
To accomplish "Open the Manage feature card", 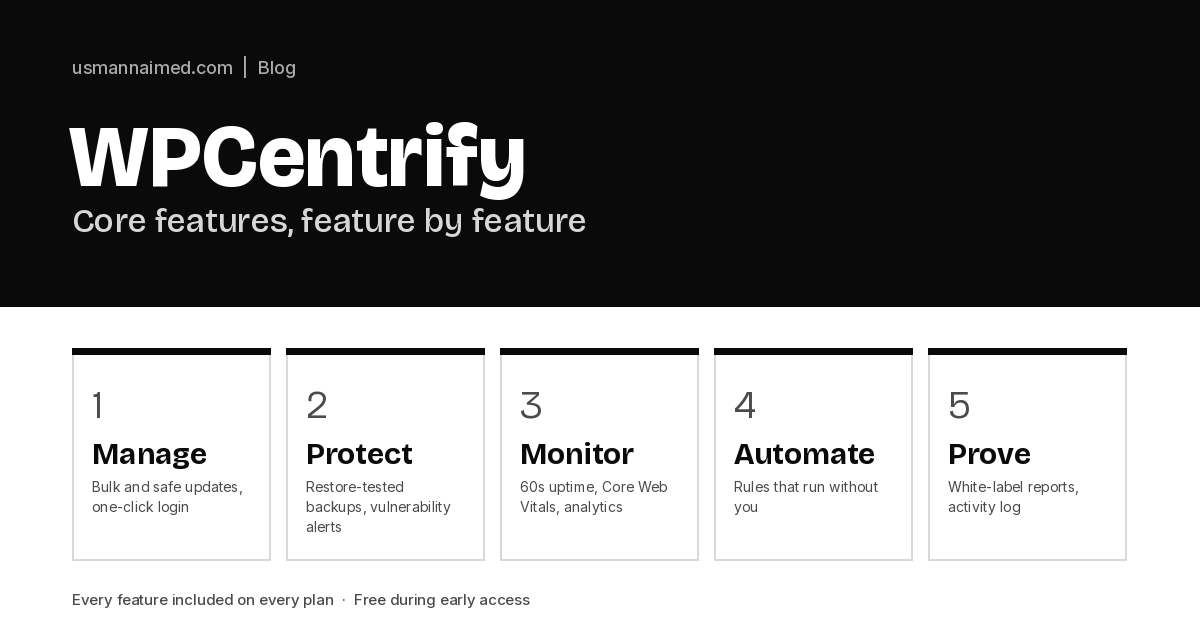I will 171,454.
